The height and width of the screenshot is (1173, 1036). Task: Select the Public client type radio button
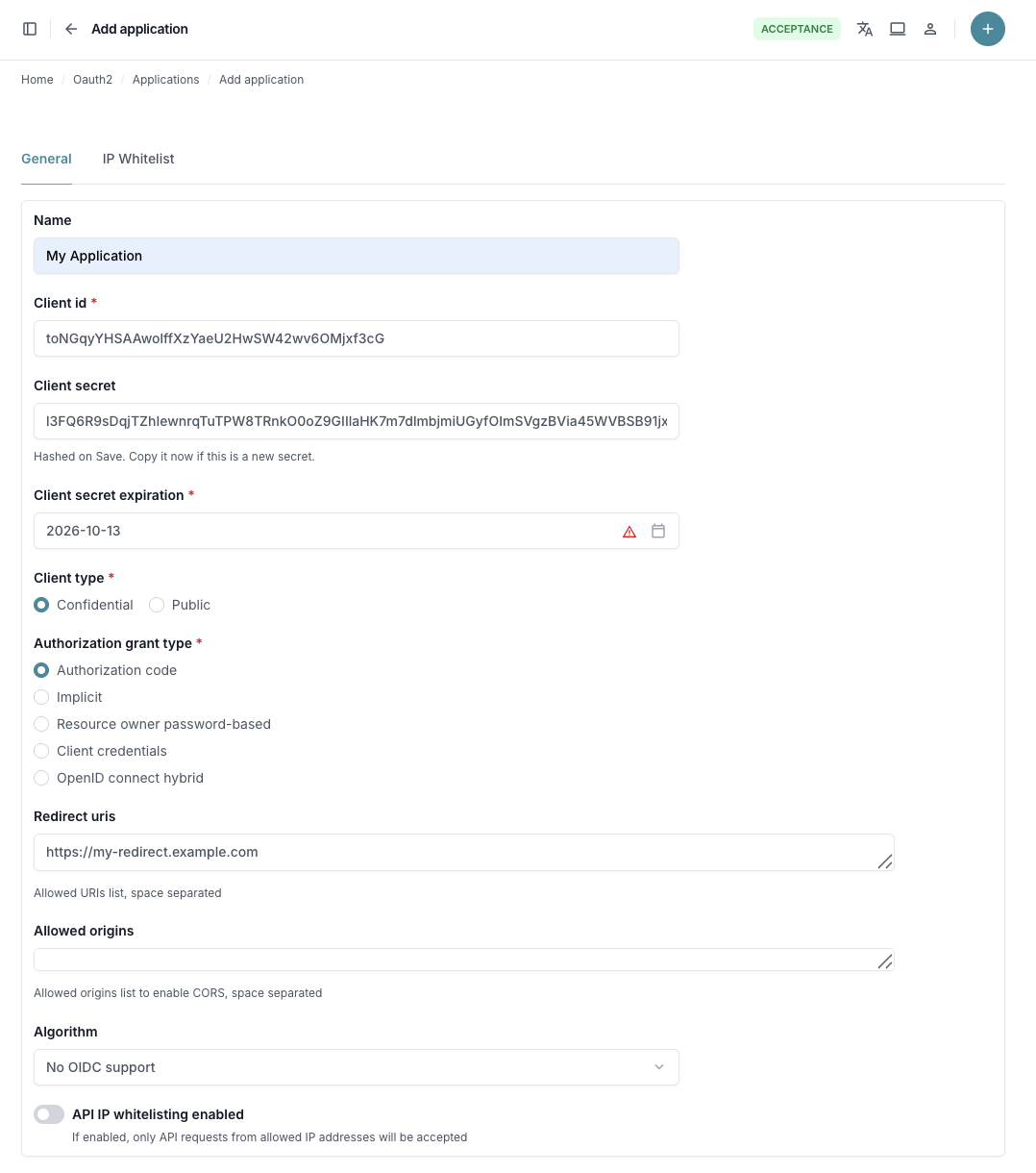tap(157, 605)
